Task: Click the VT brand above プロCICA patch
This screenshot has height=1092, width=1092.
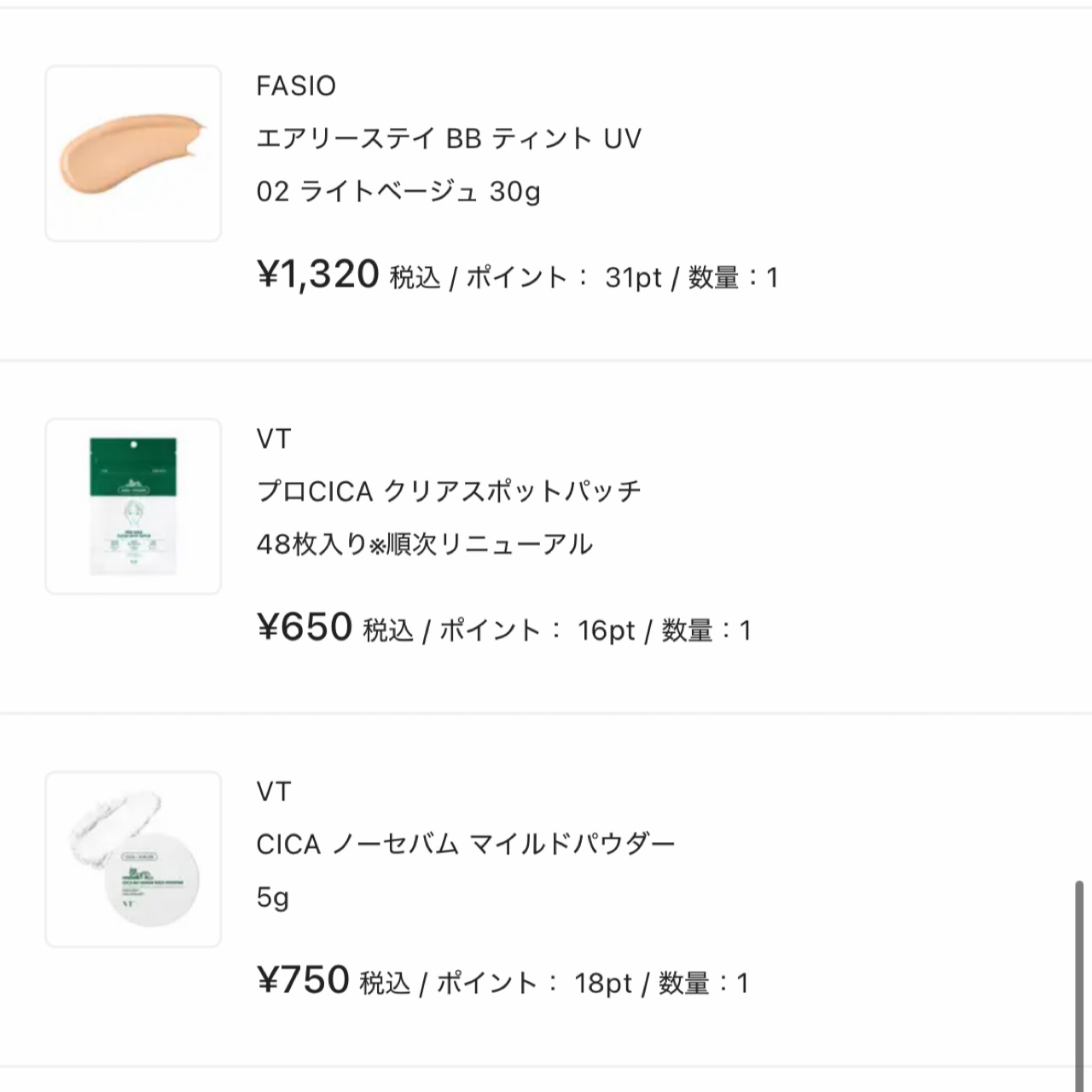Action: pos(273,439)
